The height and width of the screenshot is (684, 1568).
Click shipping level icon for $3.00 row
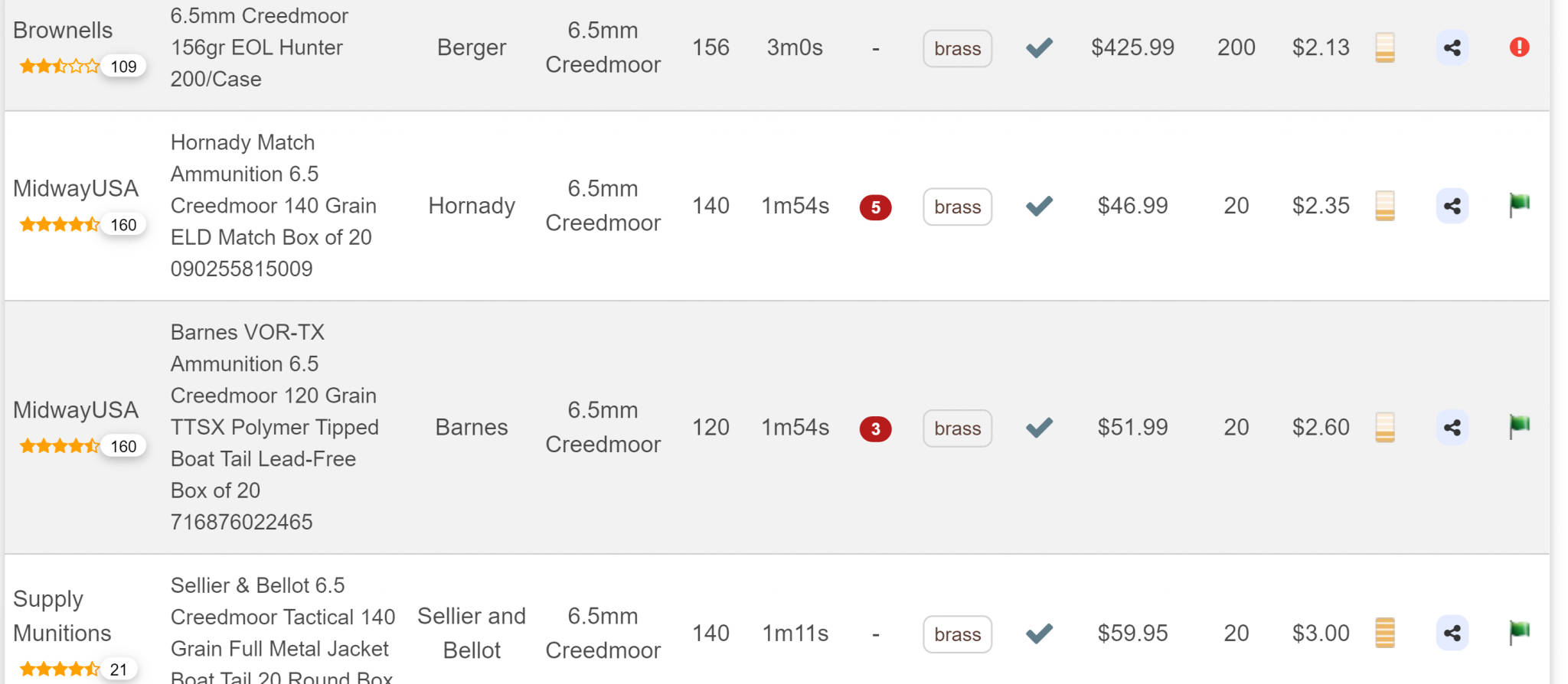point(1384,633)
